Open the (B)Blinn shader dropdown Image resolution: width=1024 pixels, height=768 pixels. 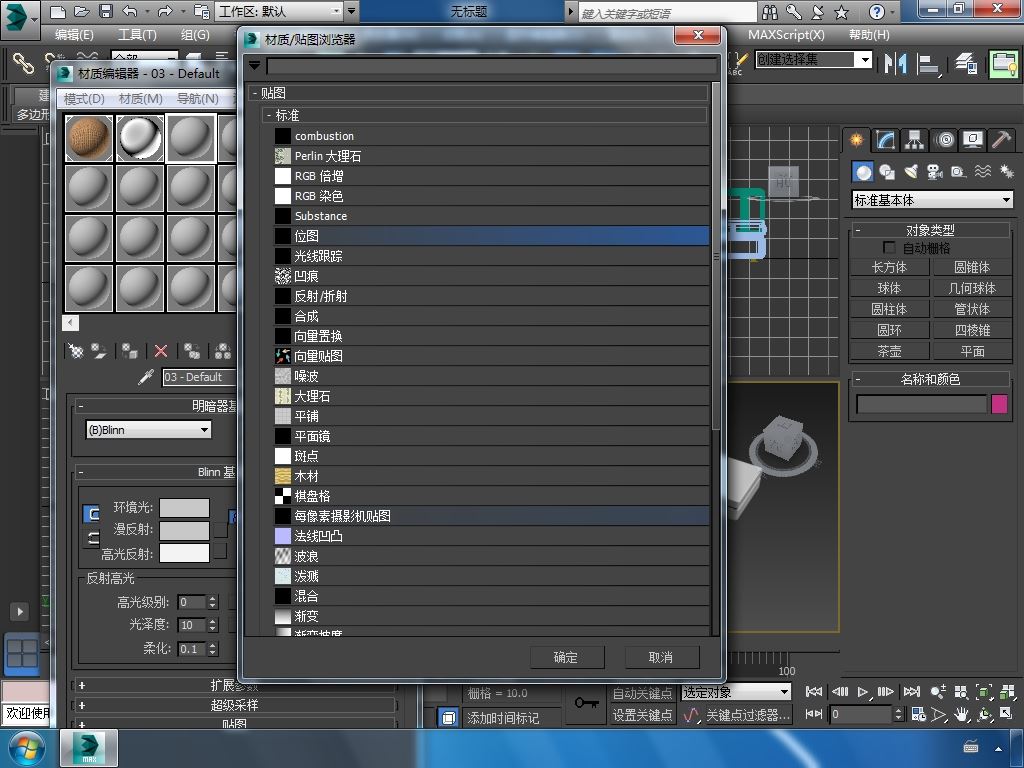click(148, 429)
